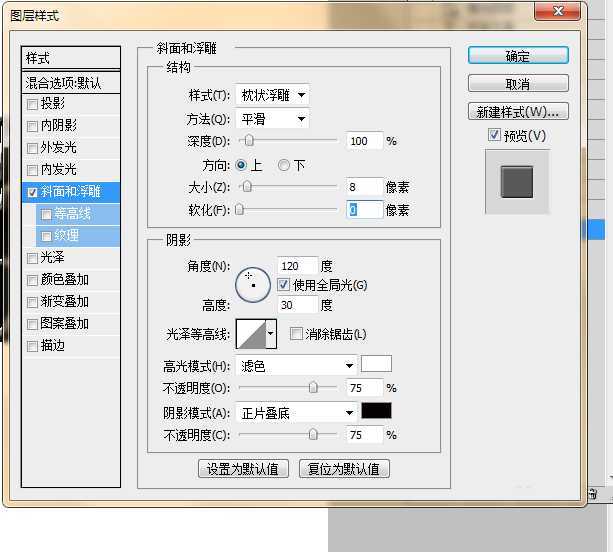Click the 确定 confirm button
Screen dimensions: 613x552
[x=518, y=56]
